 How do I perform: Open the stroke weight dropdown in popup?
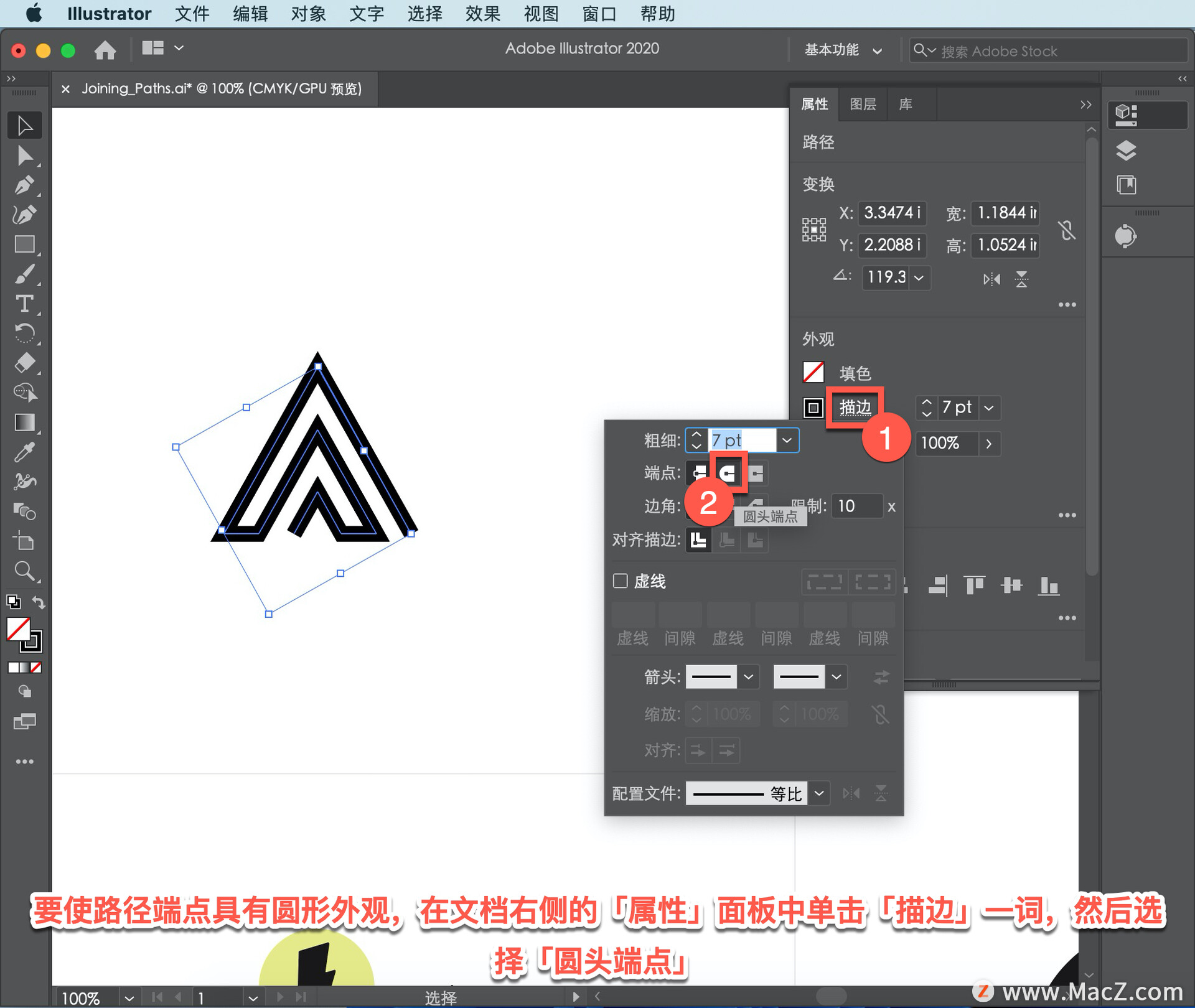(x=787, y=441)
